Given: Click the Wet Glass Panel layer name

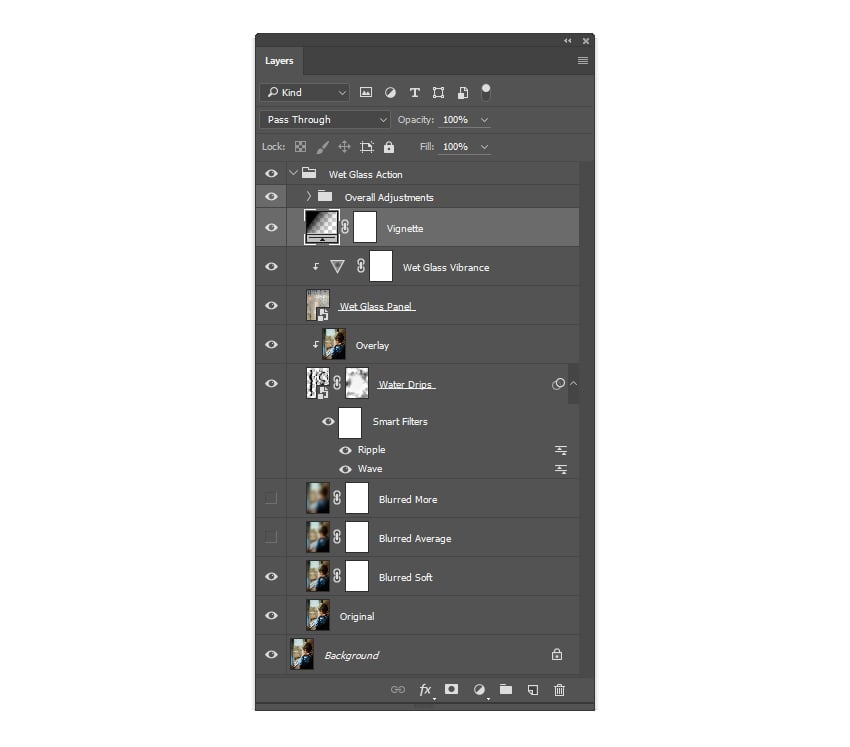Looking at the screenshot, I should [x=376, y=305].
